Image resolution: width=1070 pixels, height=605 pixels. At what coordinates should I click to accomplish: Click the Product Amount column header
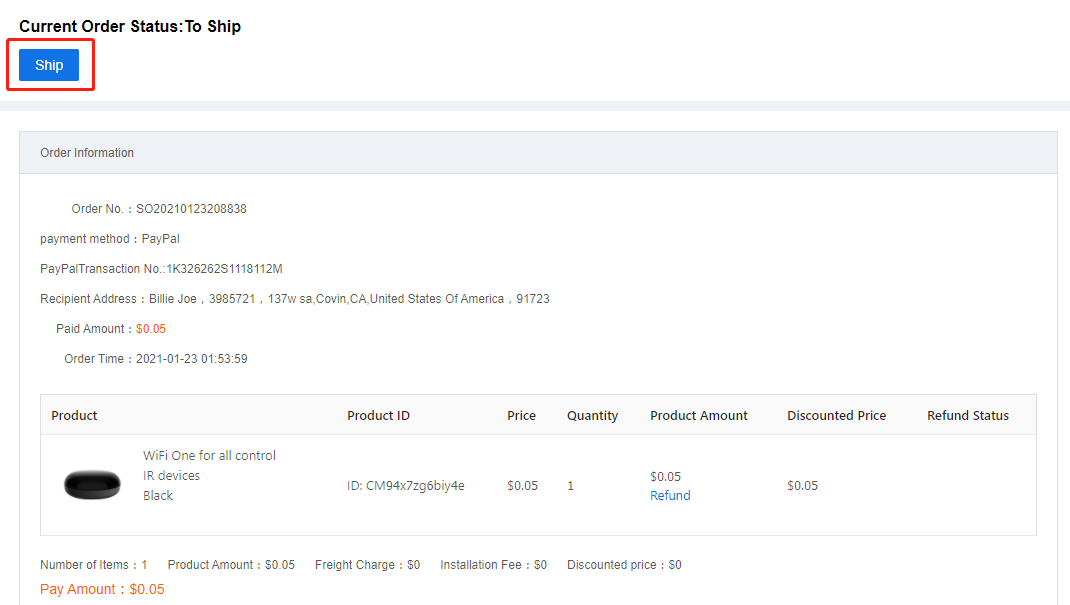(699, 415)
